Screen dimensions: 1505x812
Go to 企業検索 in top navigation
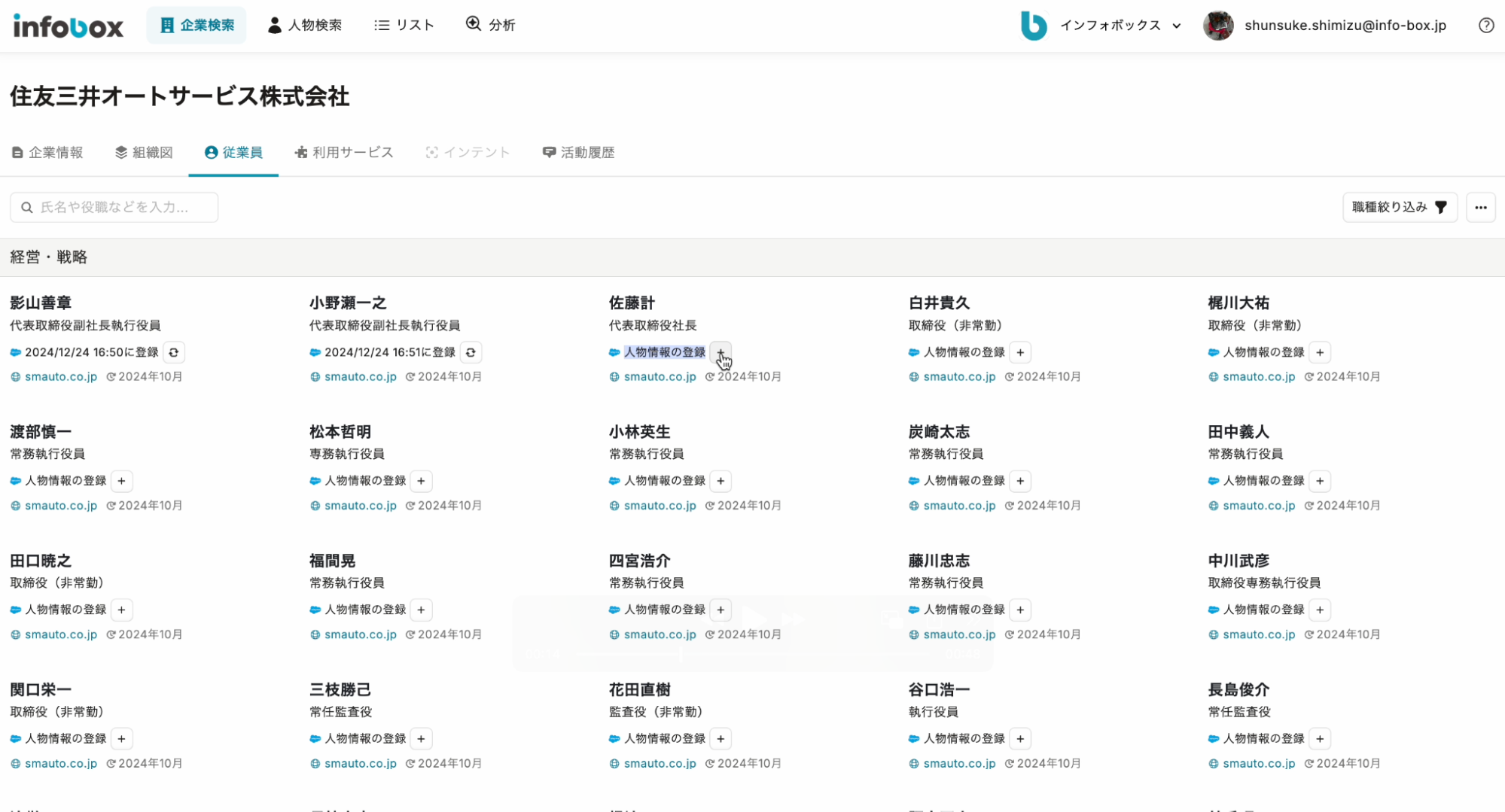[197, 26]
